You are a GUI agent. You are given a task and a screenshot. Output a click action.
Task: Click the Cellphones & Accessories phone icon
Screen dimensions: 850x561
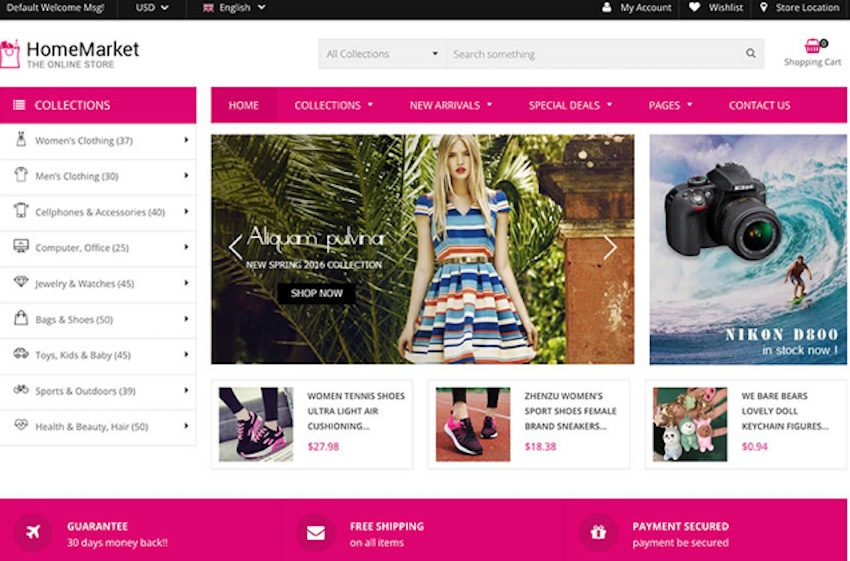[x=21, y=210]
